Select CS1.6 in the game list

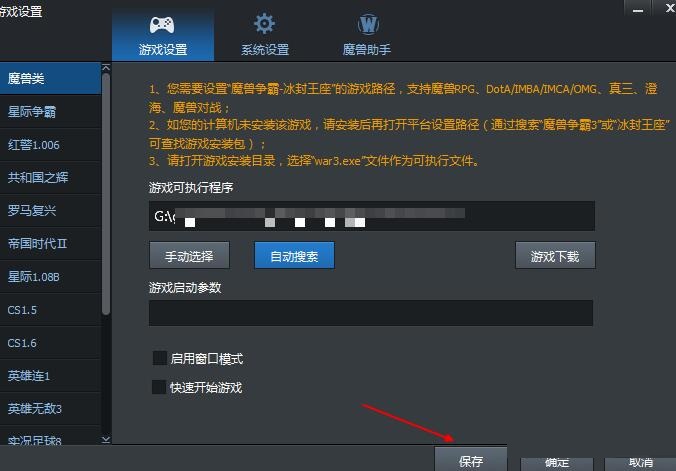(x=50, y=343)
